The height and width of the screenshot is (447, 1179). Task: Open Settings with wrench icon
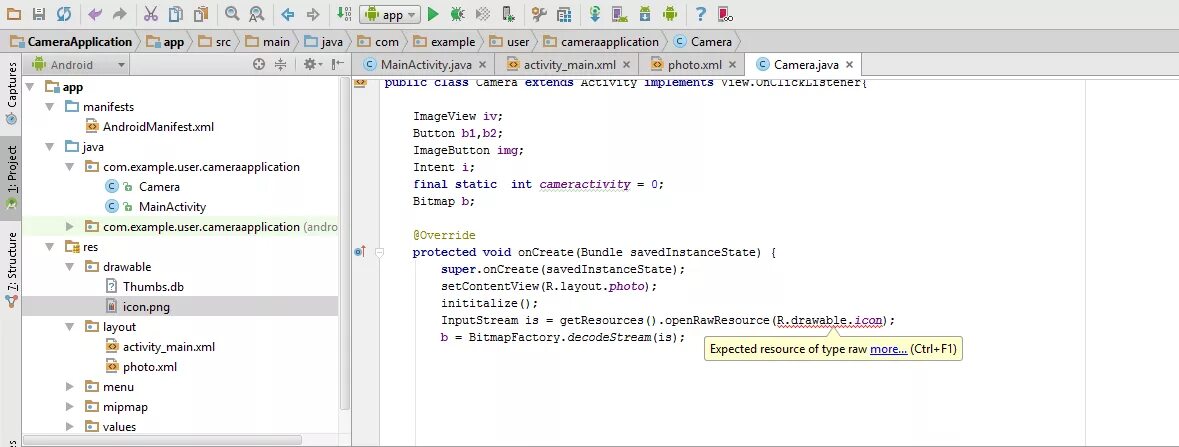538,14
